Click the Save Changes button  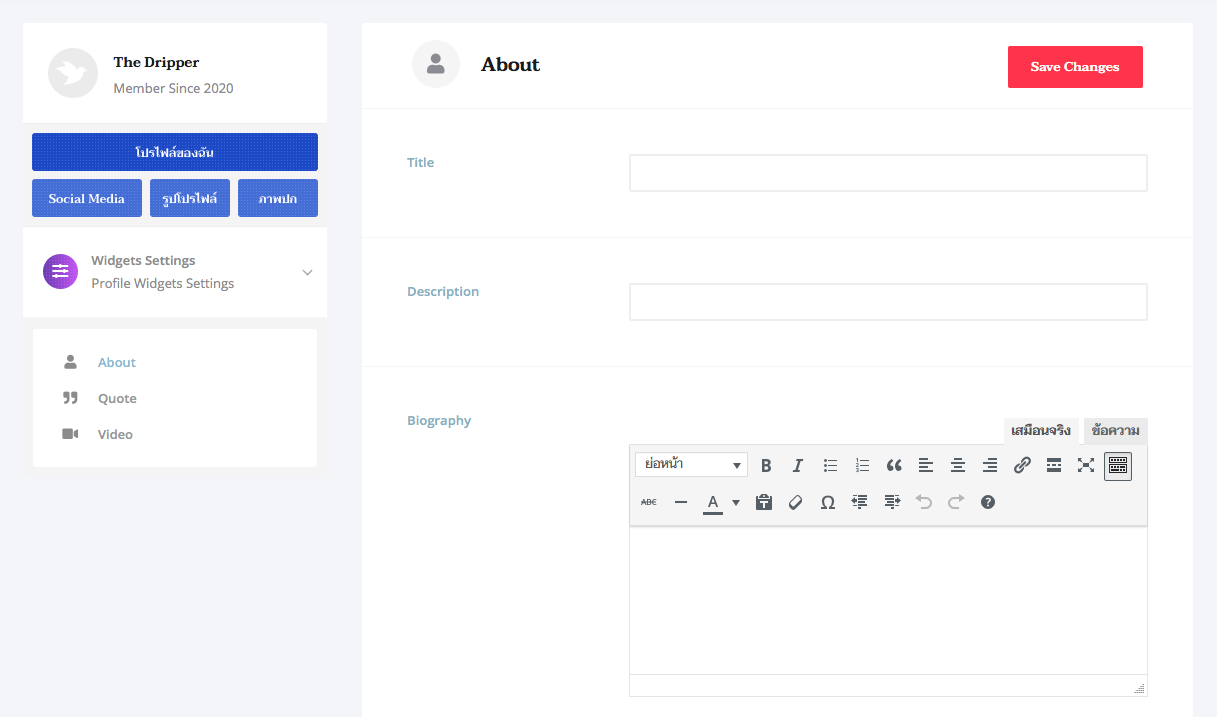coord(1075,67)
